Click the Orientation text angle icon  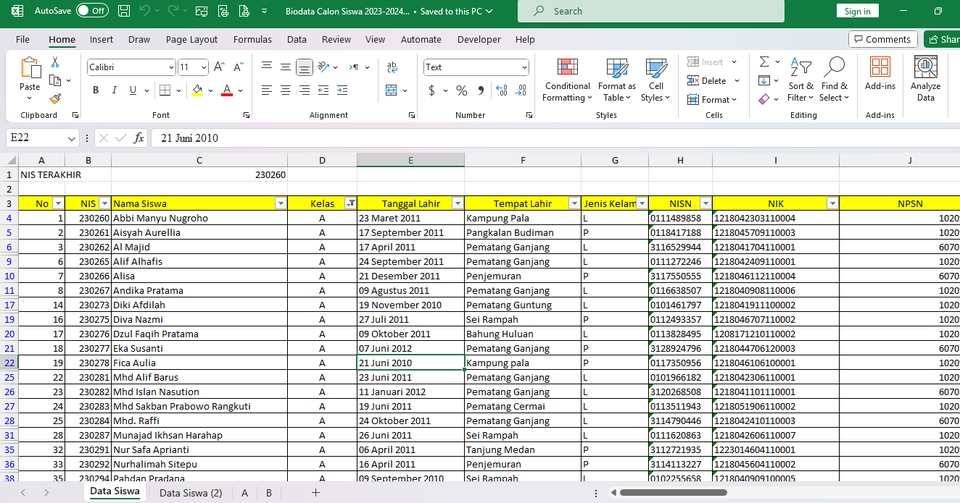click(324, 67)
